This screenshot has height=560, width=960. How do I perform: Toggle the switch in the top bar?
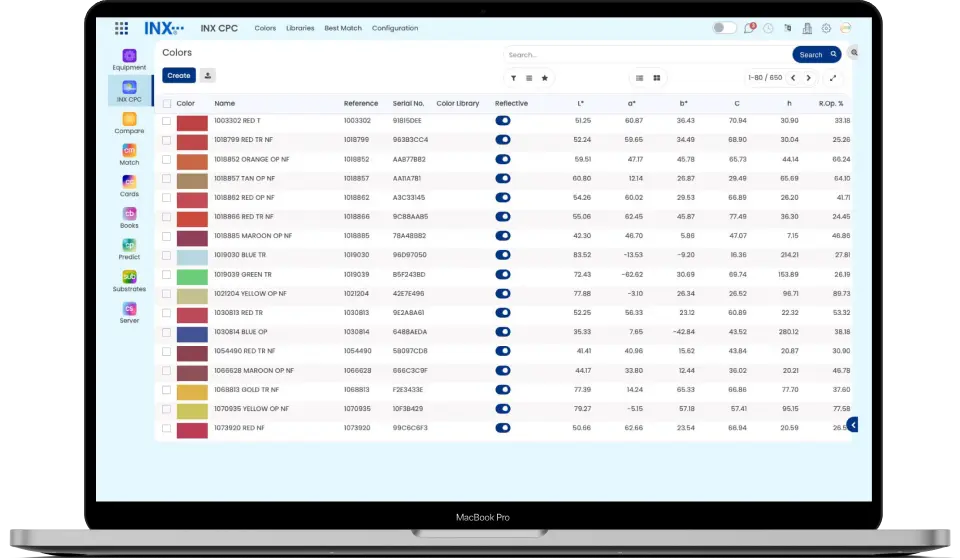point(724,28)
